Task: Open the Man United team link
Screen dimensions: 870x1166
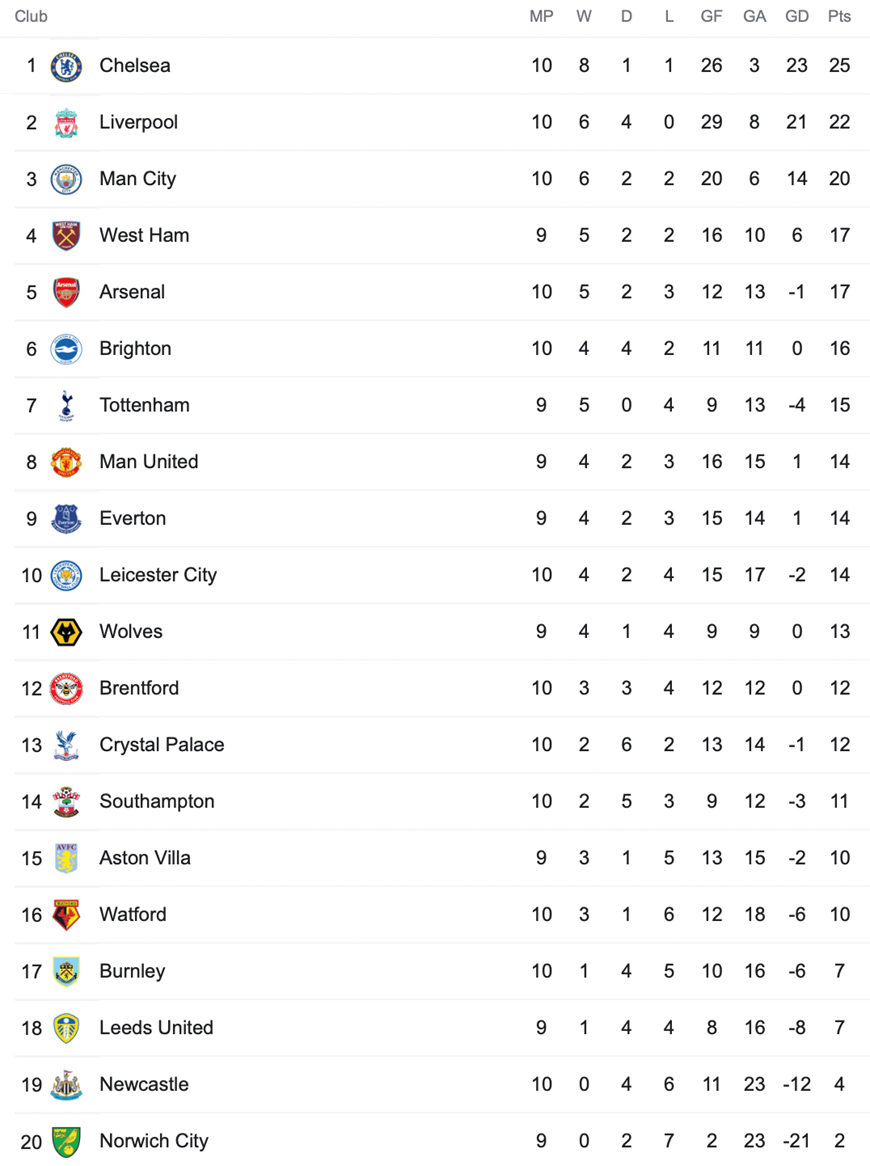Action: [149, 462]
